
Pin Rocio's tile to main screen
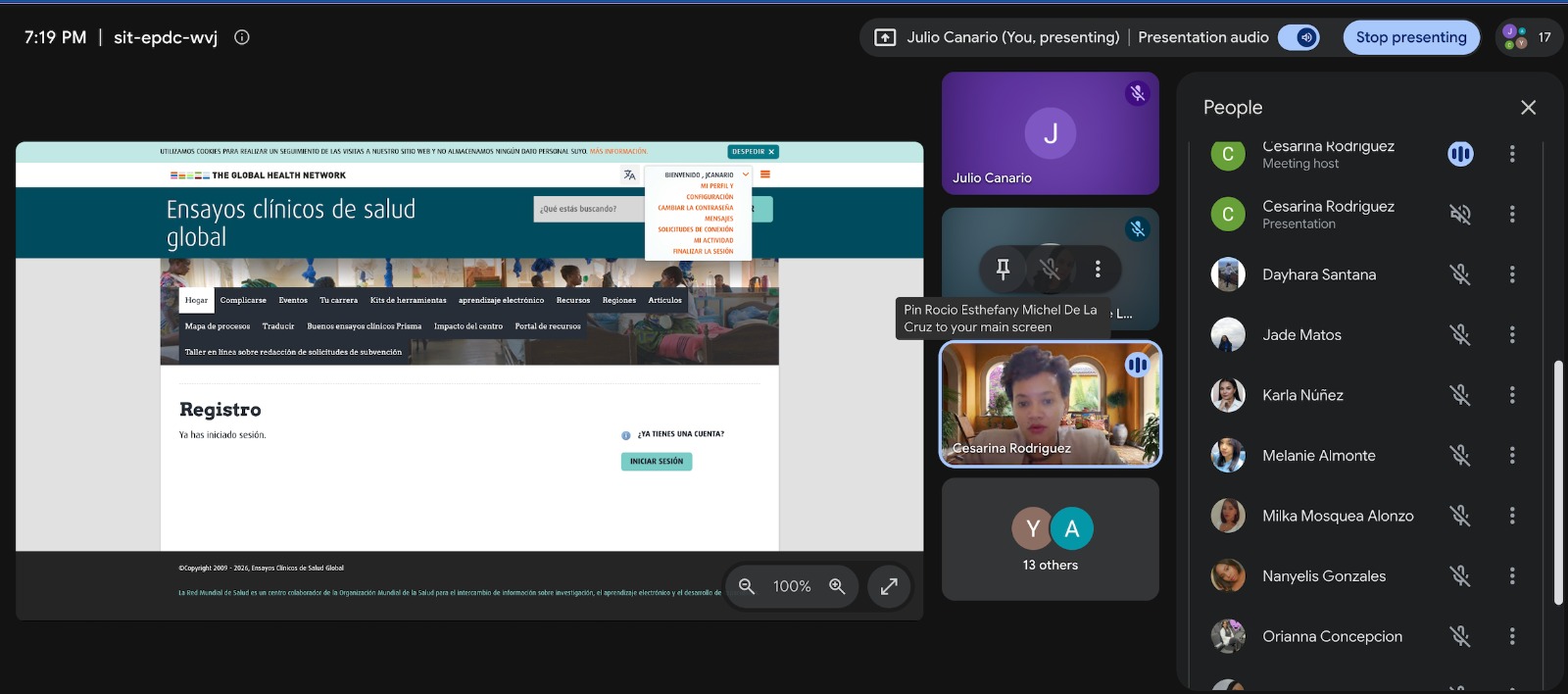[x=1003, y=269]
